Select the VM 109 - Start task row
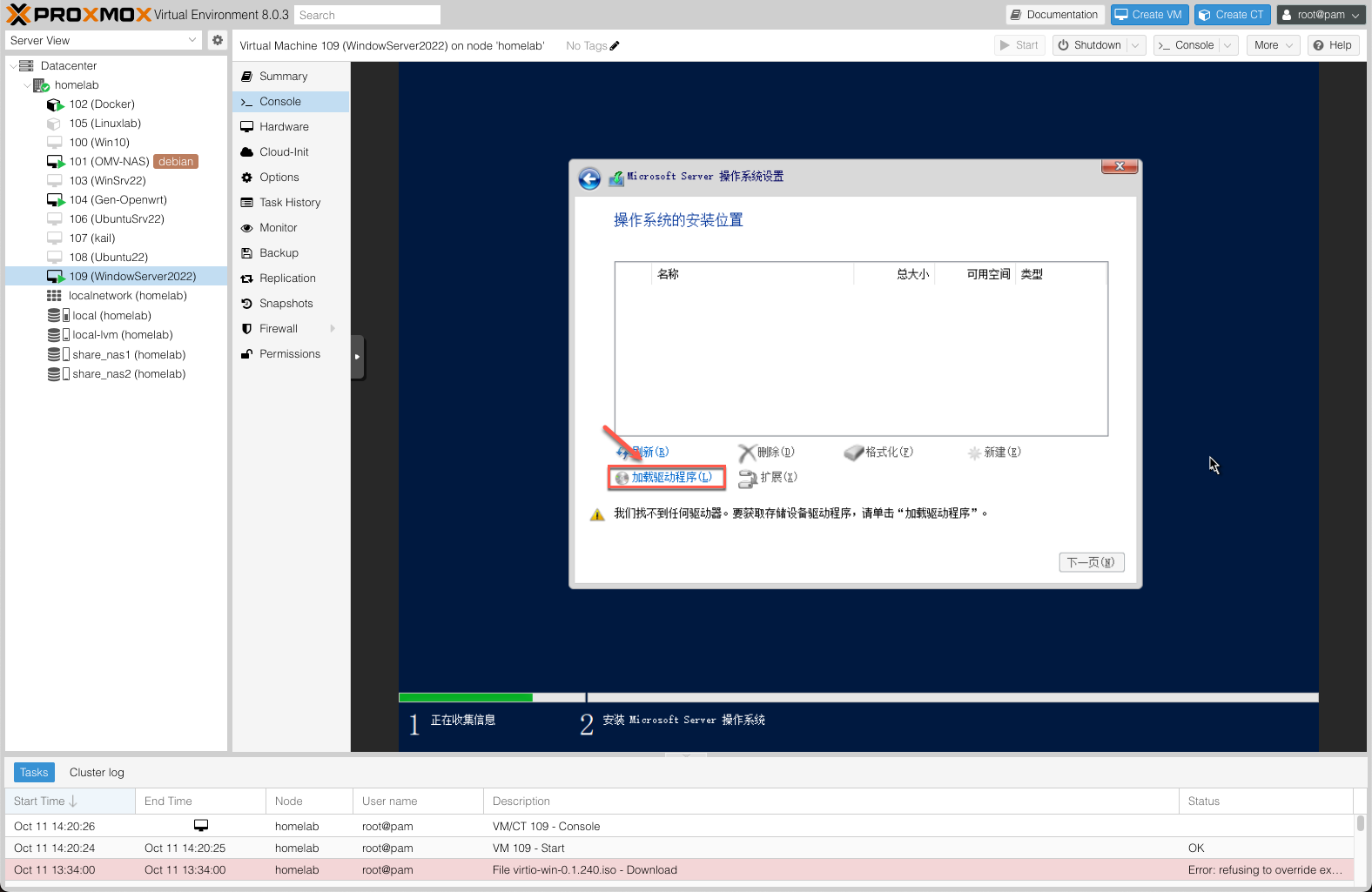 click(680, 848)
